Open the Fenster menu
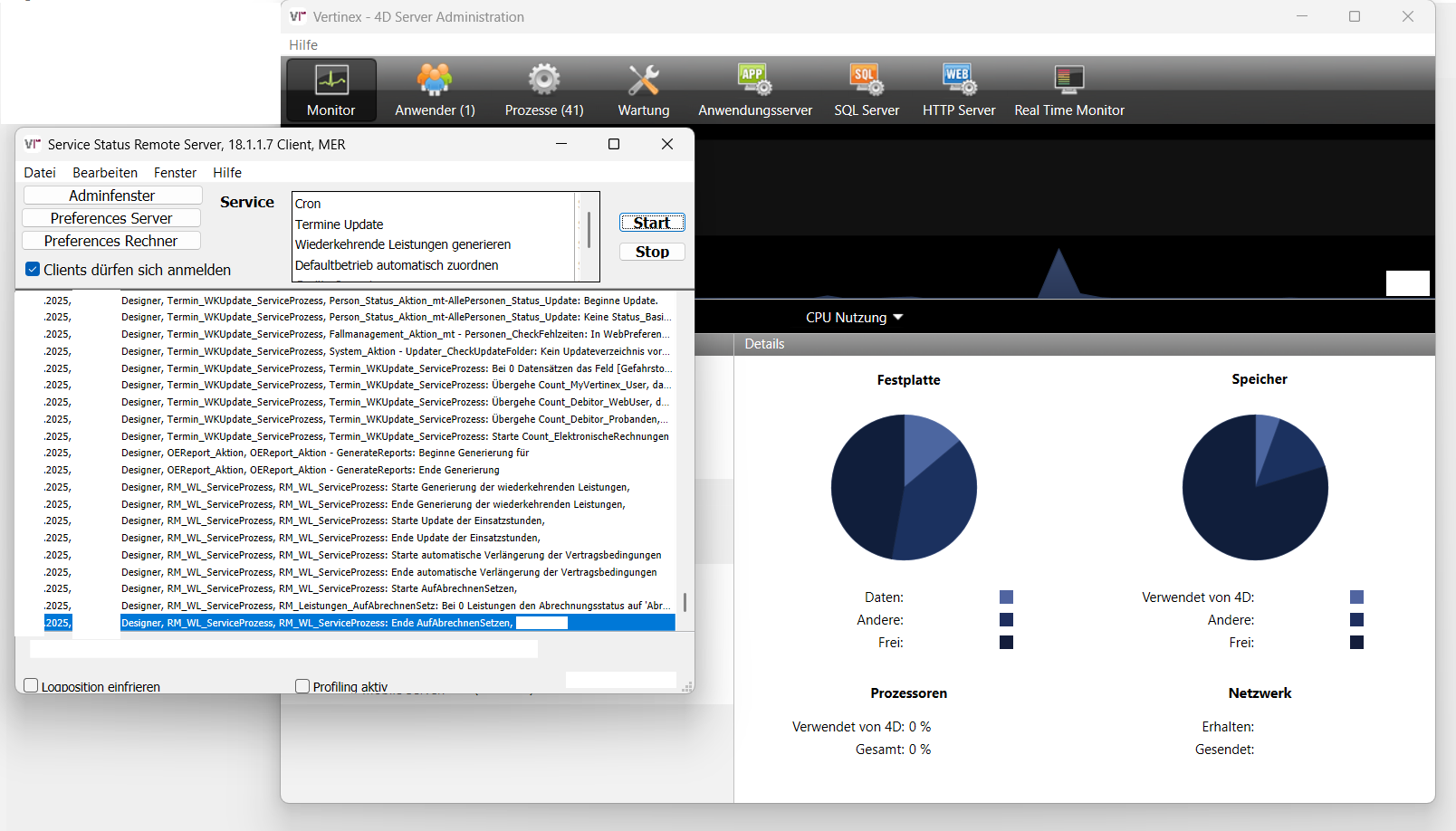This screenshot has width=1456, height=831. tap(175, 173)
